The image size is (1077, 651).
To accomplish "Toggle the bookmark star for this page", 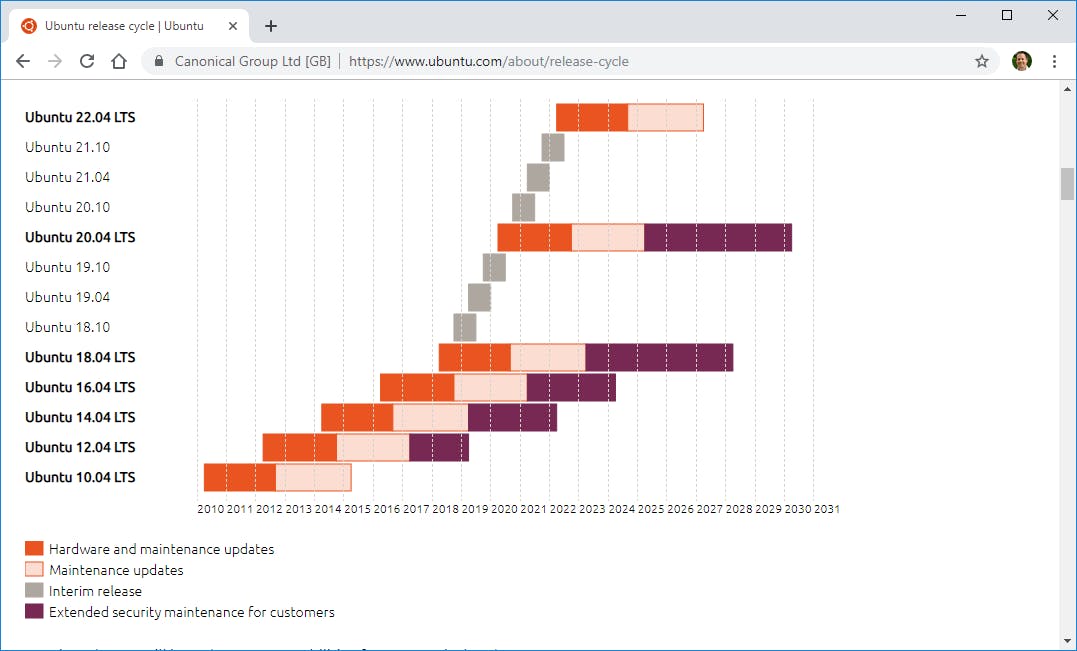I will (981, 61).
